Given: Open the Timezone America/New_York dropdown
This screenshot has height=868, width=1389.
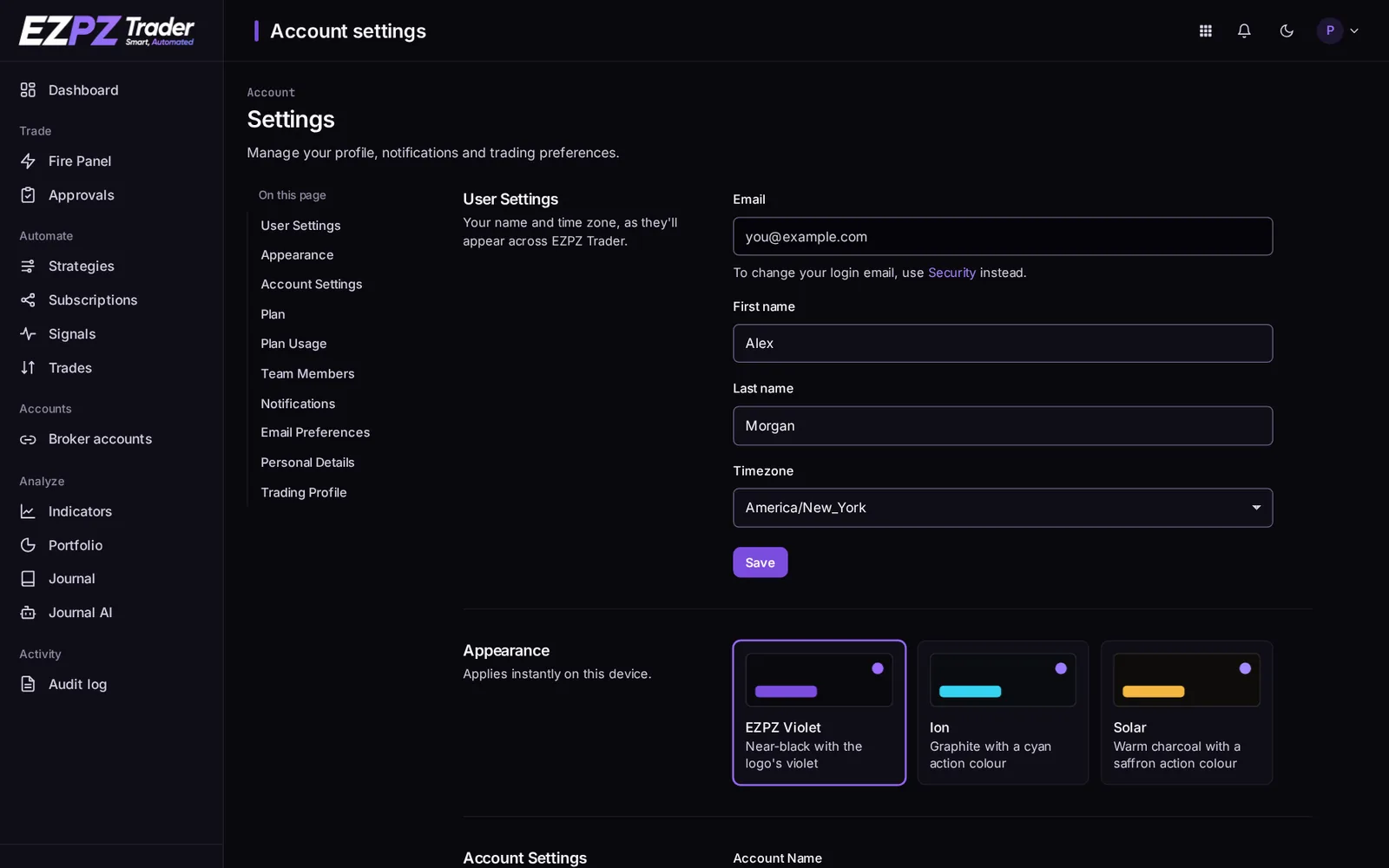Looking at the screenshot, I should [1003, 508].
